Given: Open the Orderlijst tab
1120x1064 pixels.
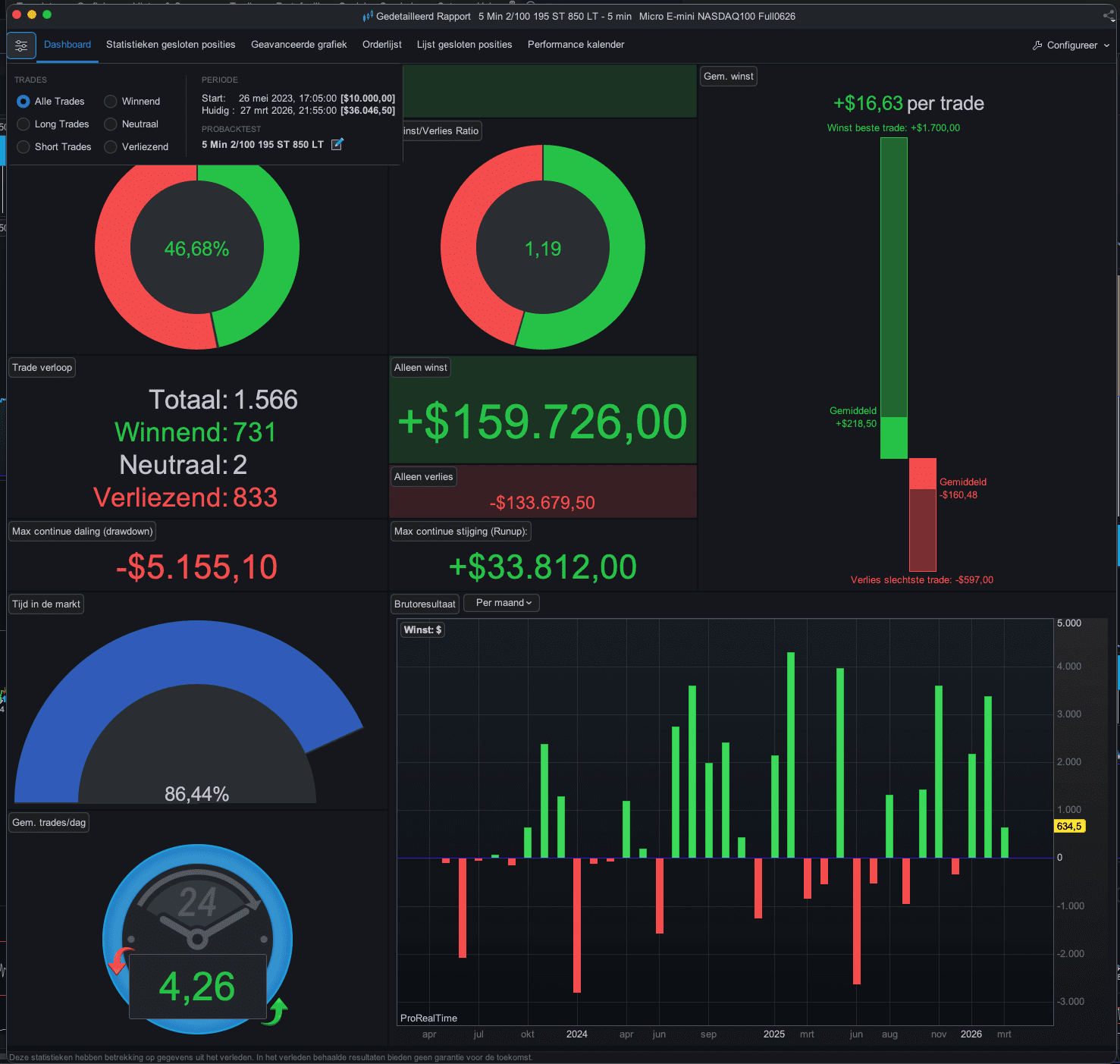Looking at the screenshot, I should click(382, 45).
